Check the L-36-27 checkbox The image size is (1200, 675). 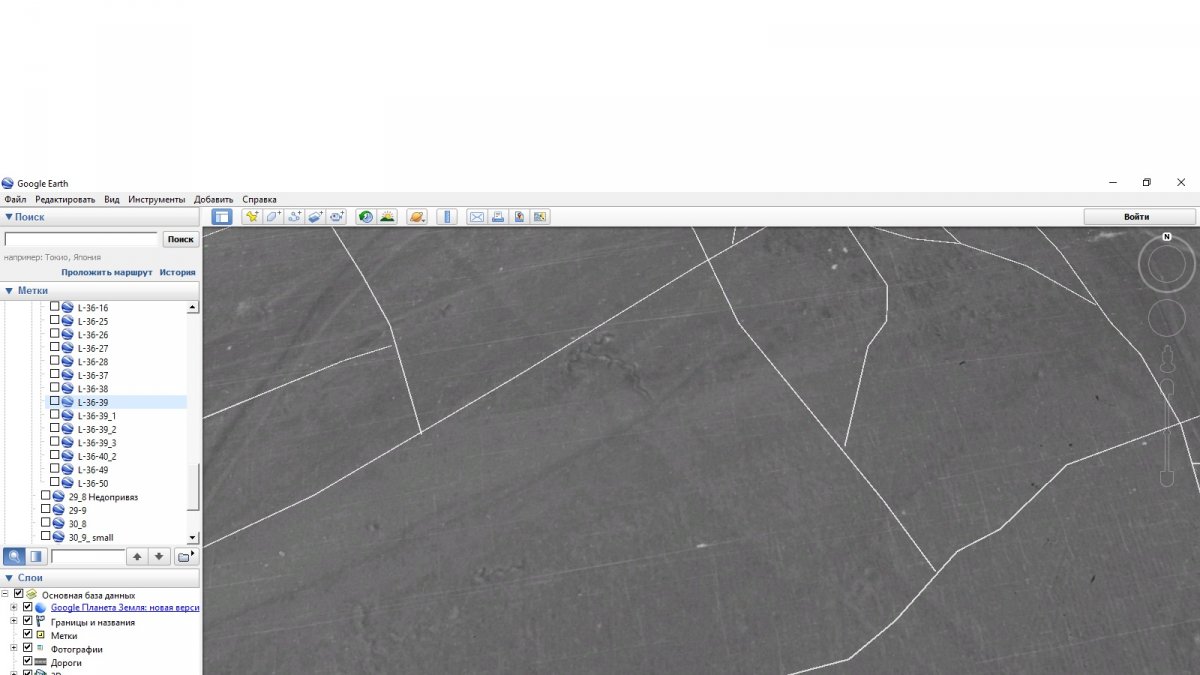tap(55, 348)
